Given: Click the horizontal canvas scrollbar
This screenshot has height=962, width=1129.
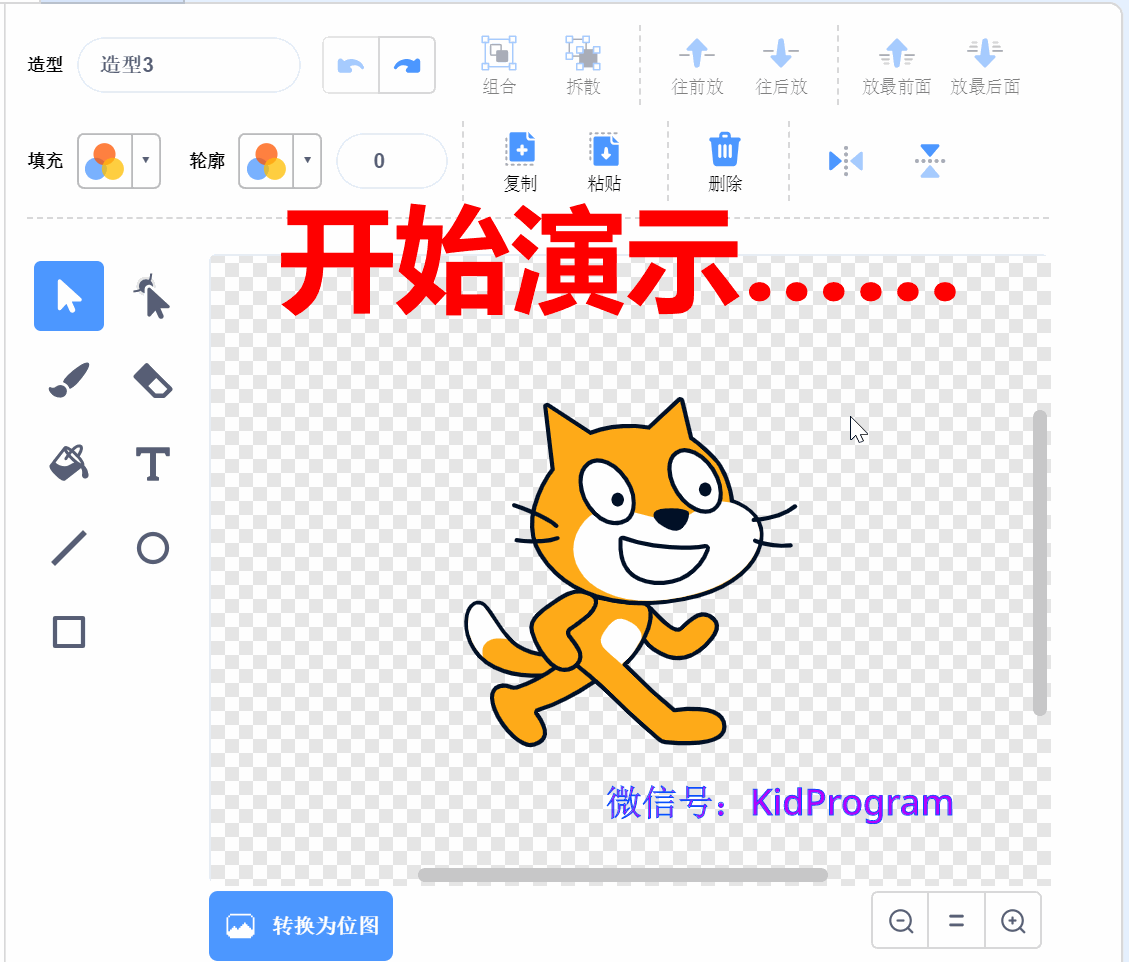Looking at the screenshot, I should [623, 875].
